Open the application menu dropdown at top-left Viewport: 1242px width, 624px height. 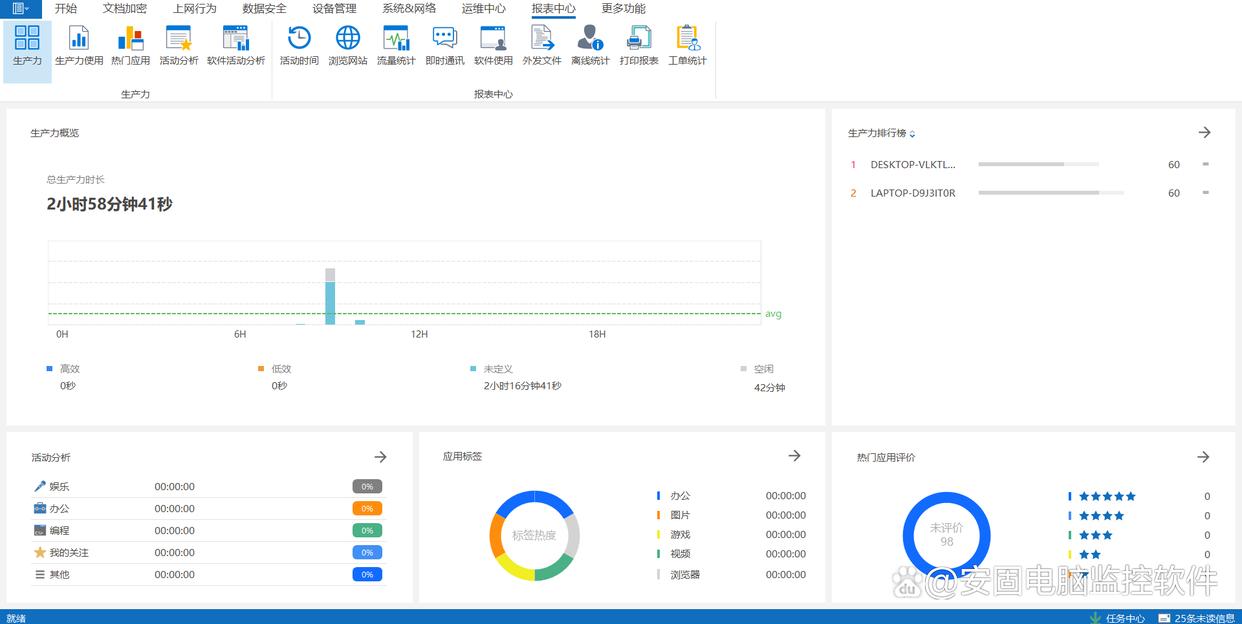tap(20, 8)
